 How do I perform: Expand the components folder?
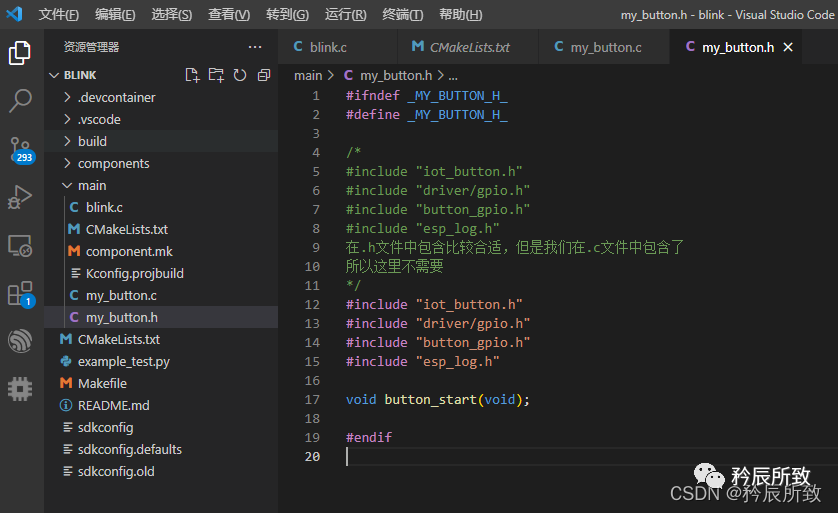click(113, 163)
